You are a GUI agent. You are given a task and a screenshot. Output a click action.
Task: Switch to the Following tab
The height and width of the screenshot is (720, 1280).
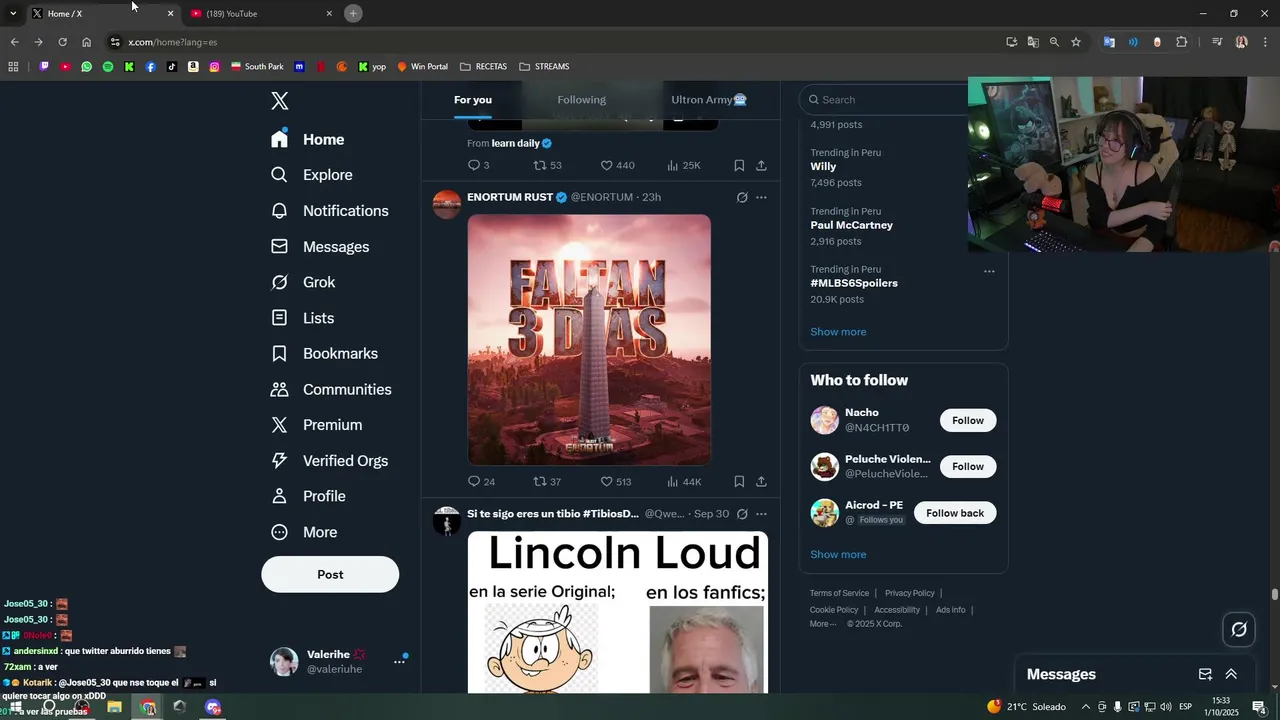coord(582,100)
